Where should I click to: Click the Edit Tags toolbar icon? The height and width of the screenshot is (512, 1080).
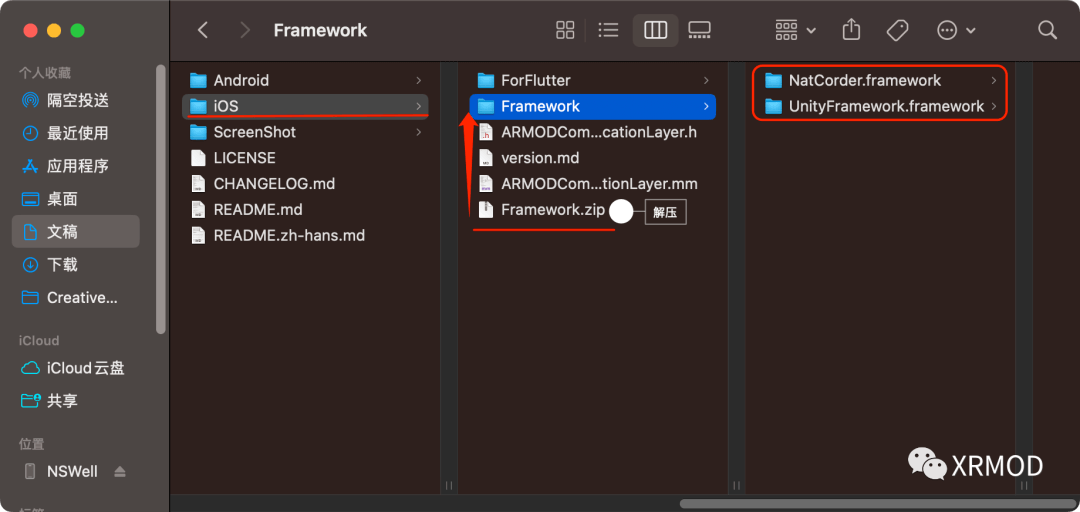click(897, 30)
